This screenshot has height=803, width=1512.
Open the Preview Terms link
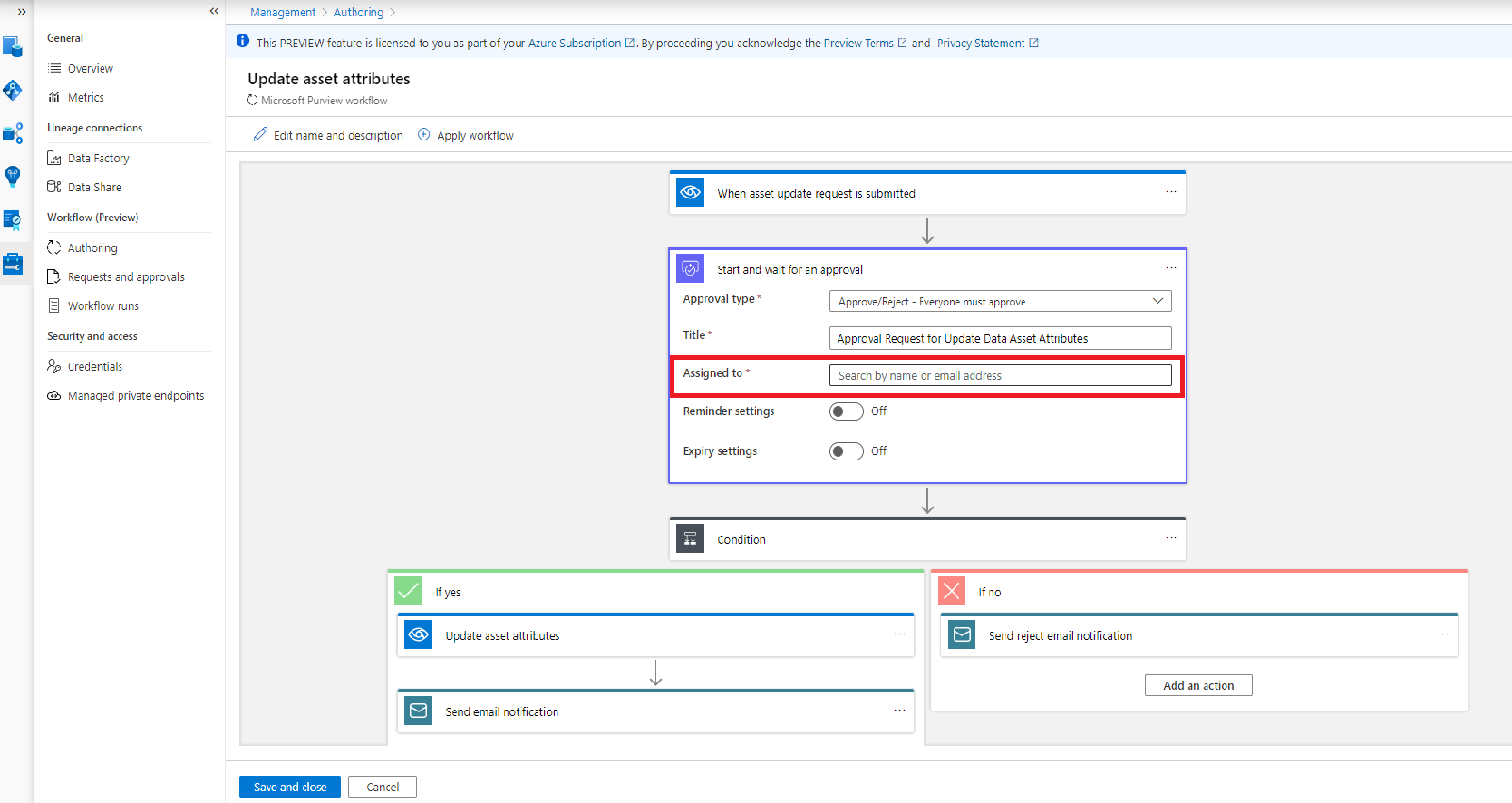[865, 43]
